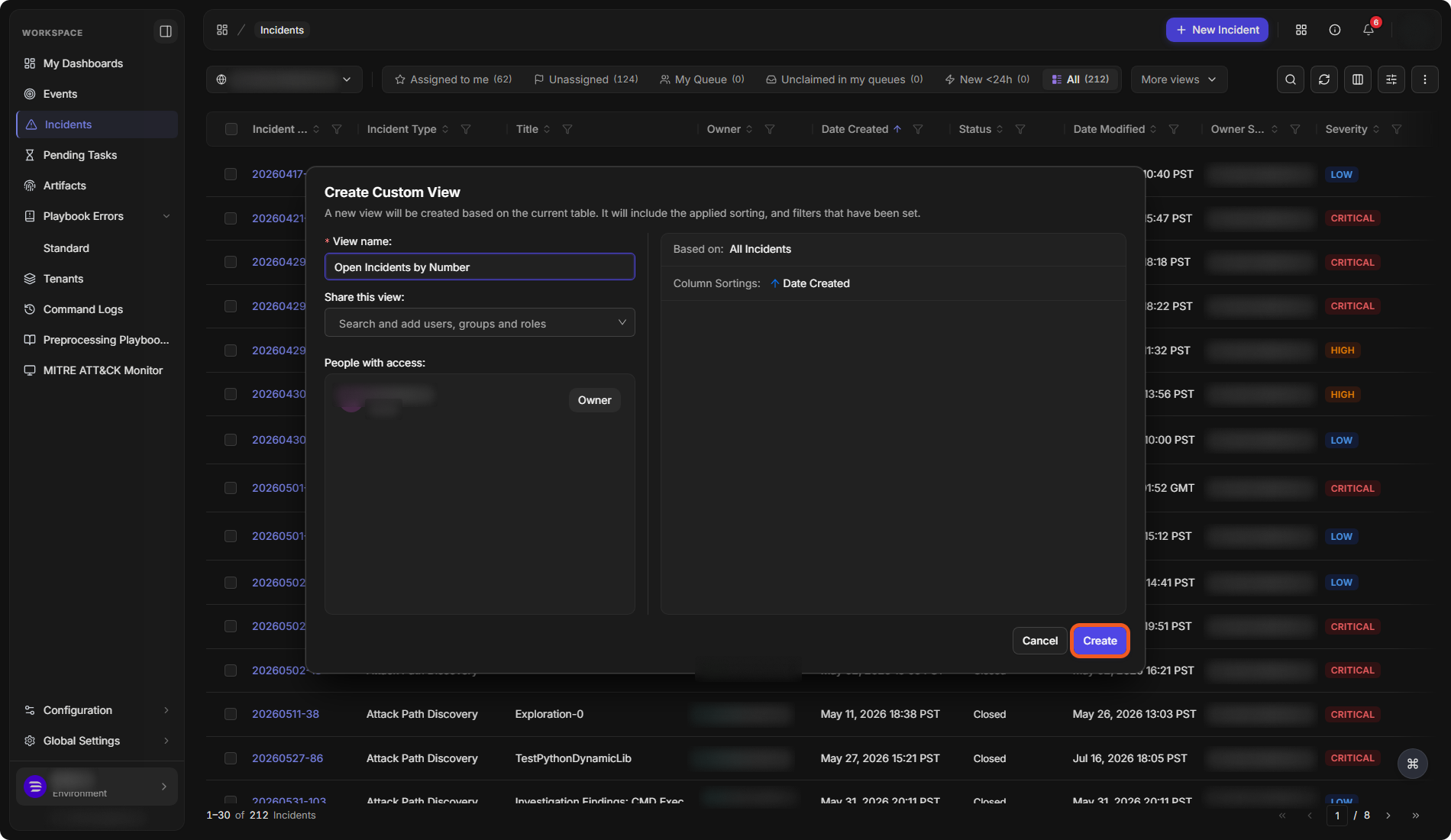
Task: Switch to Unassigned view tab
Action: pos(586,79)
